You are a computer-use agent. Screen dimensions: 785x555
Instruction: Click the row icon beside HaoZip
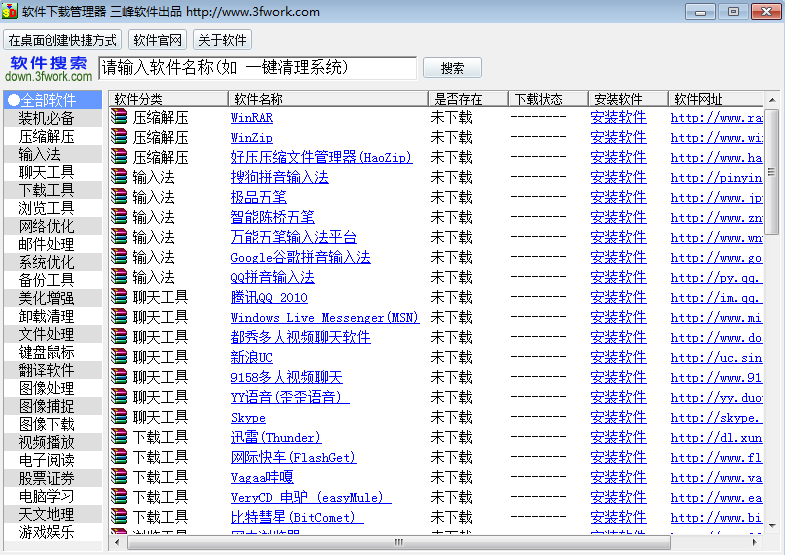pos(119,157)
